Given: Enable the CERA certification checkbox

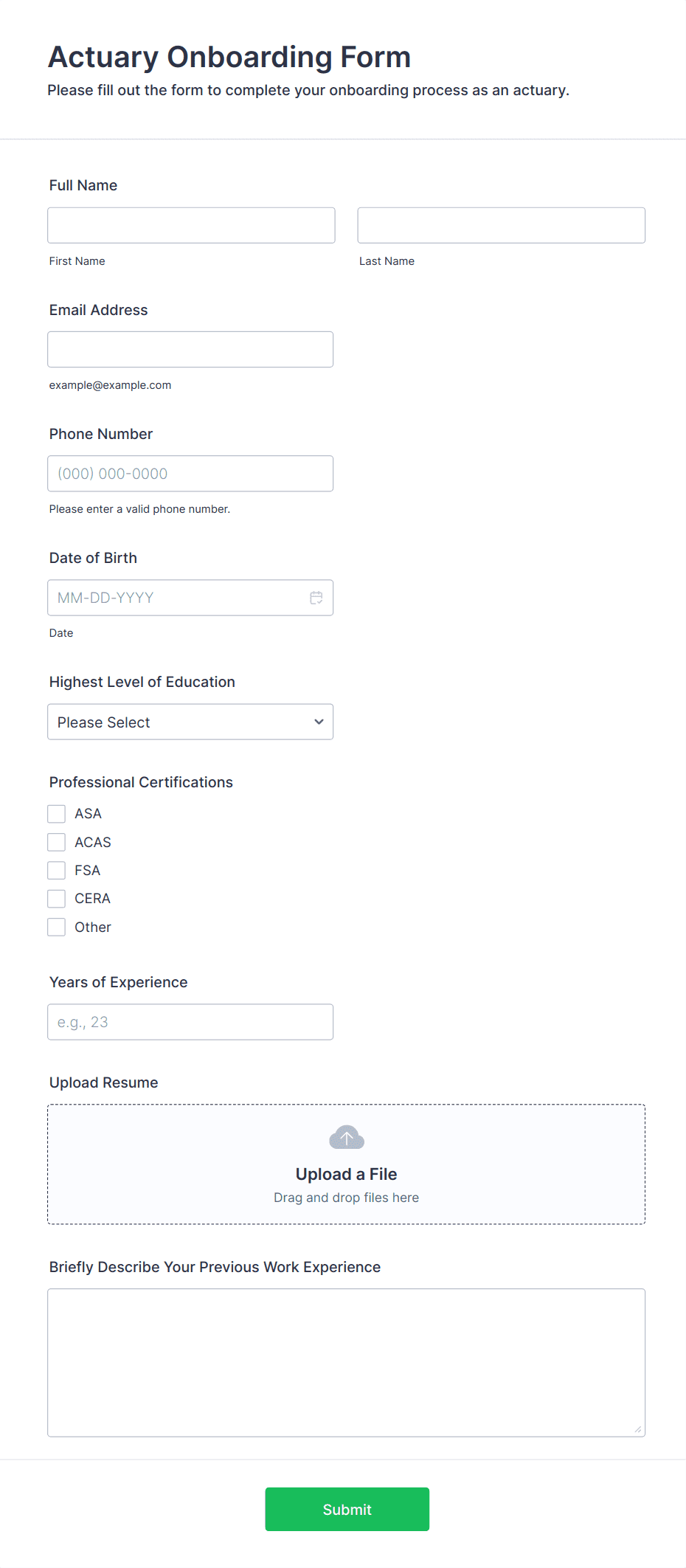Looking at the screenshot, I should point(57,899).
